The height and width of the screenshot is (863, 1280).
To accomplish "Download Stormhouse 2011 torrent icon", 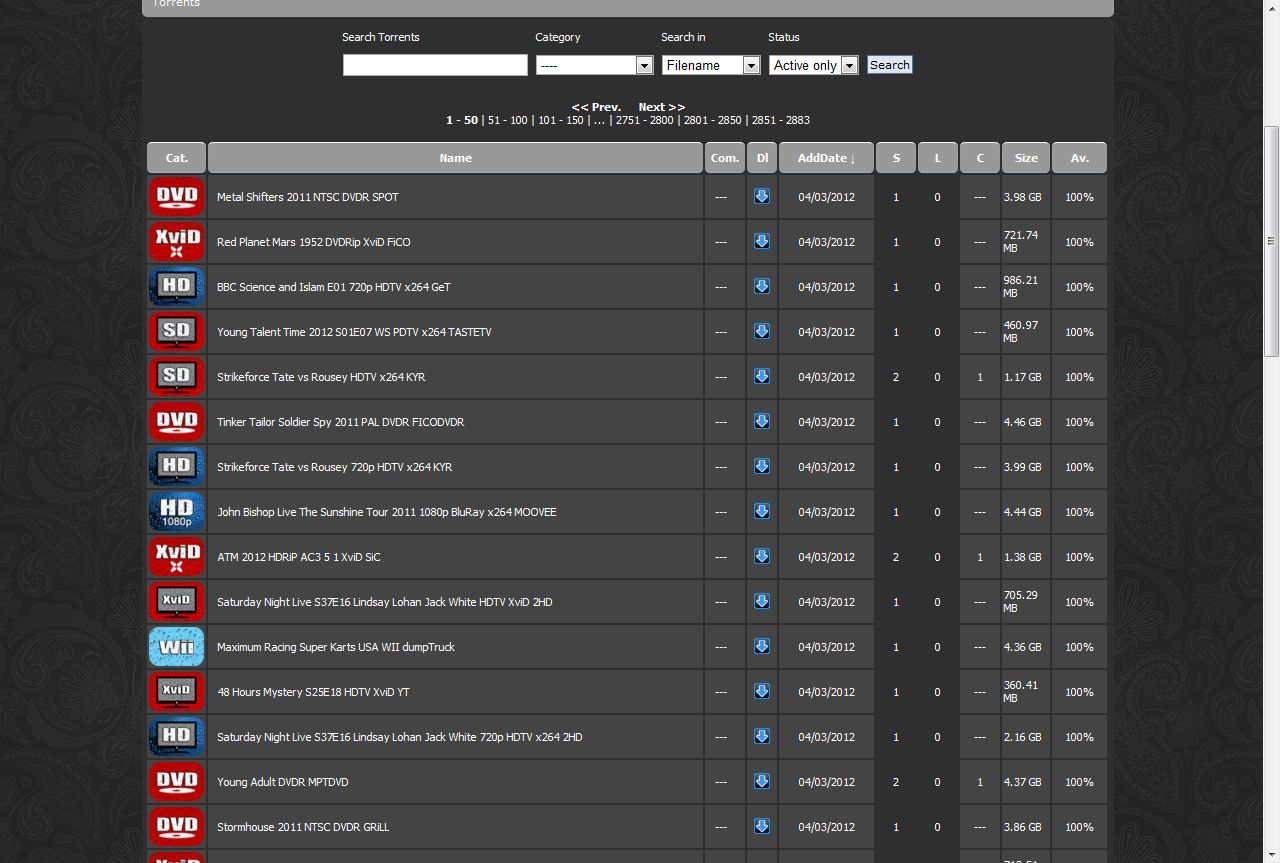I will tap(762, 826).
